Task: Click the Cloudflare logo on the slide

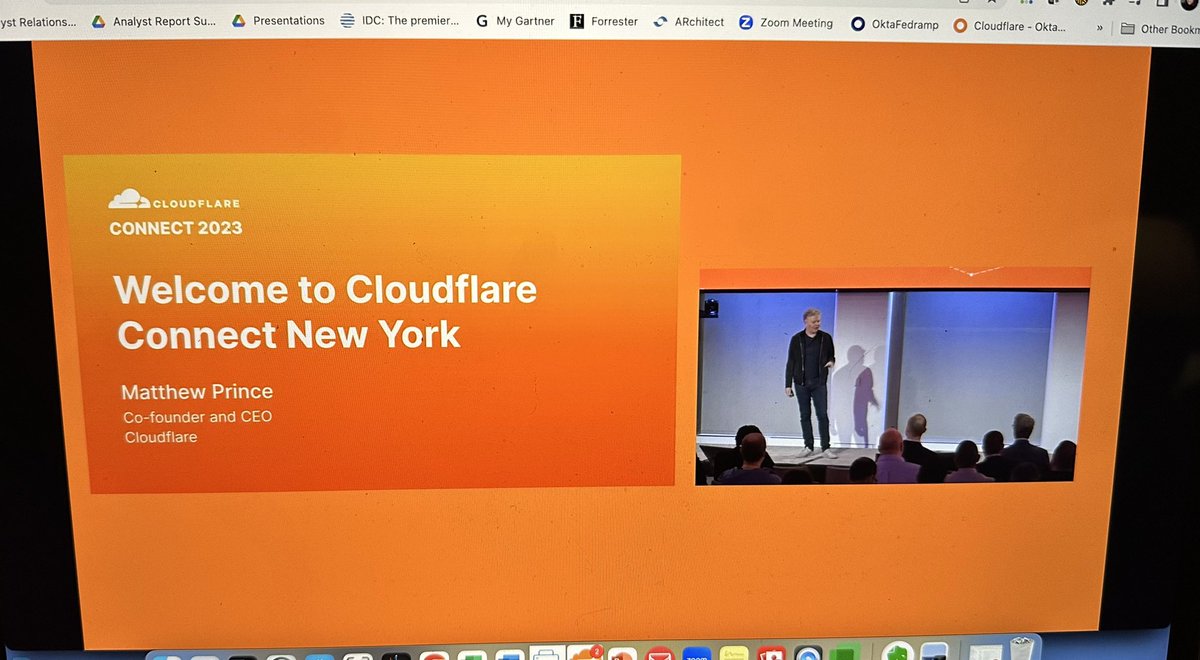Action: click(174, 199)
